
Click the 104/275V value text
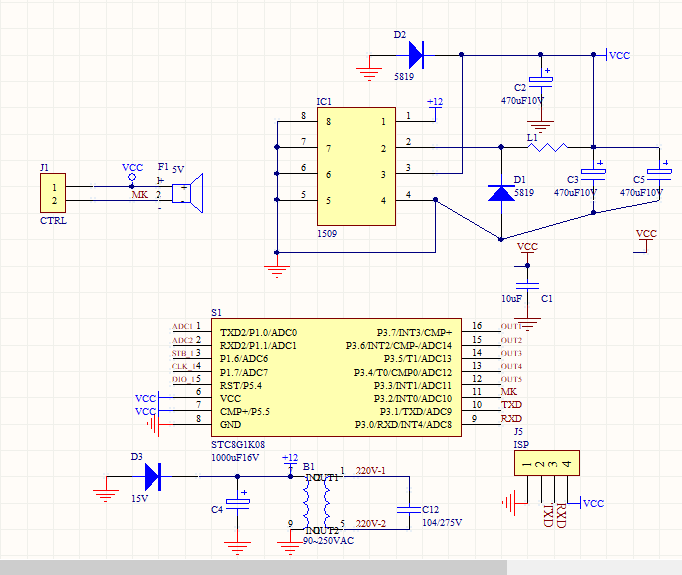point(442,522)
